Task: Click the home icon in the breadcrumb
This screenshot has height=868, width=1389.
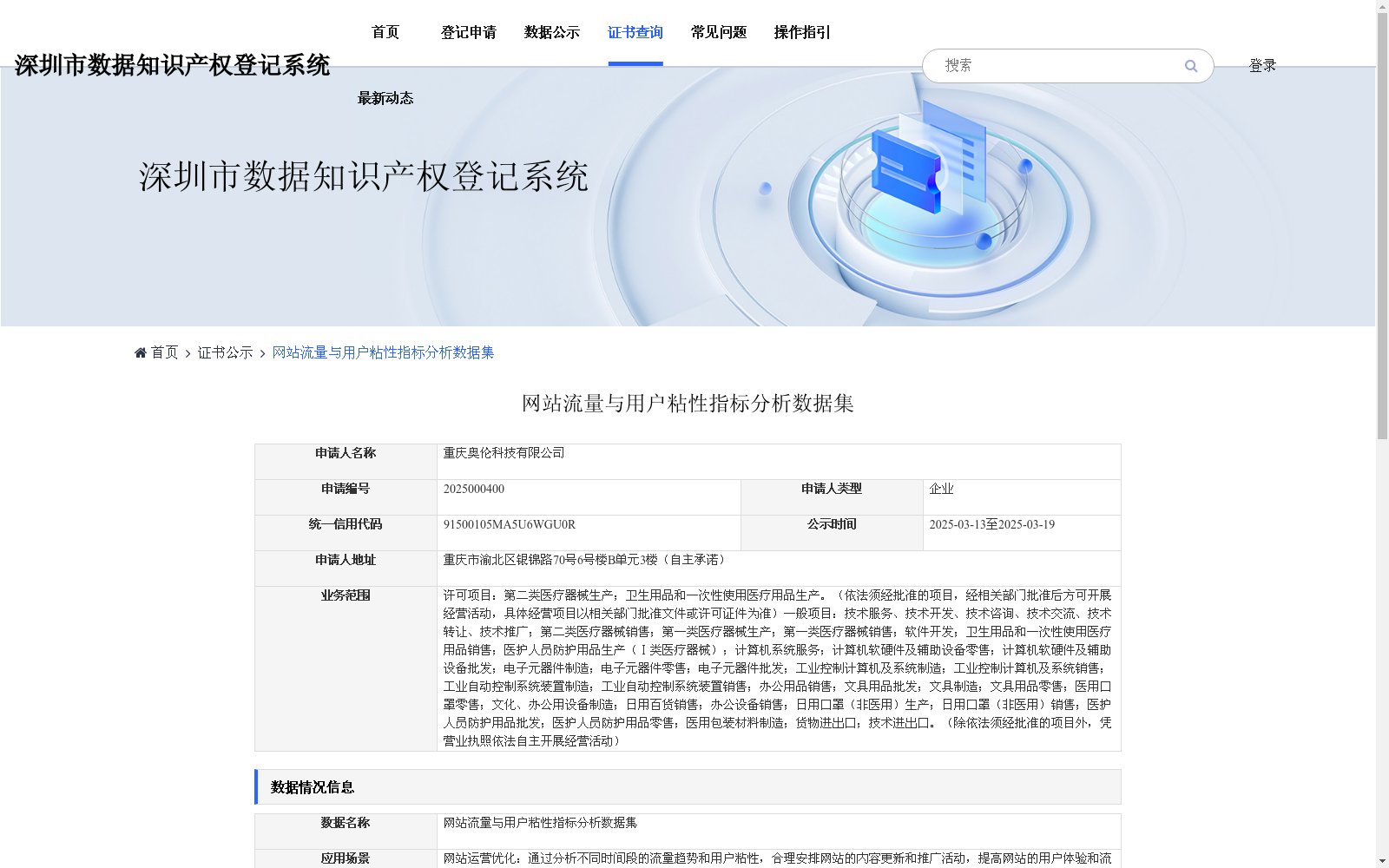Action: (x=141, y=352)
